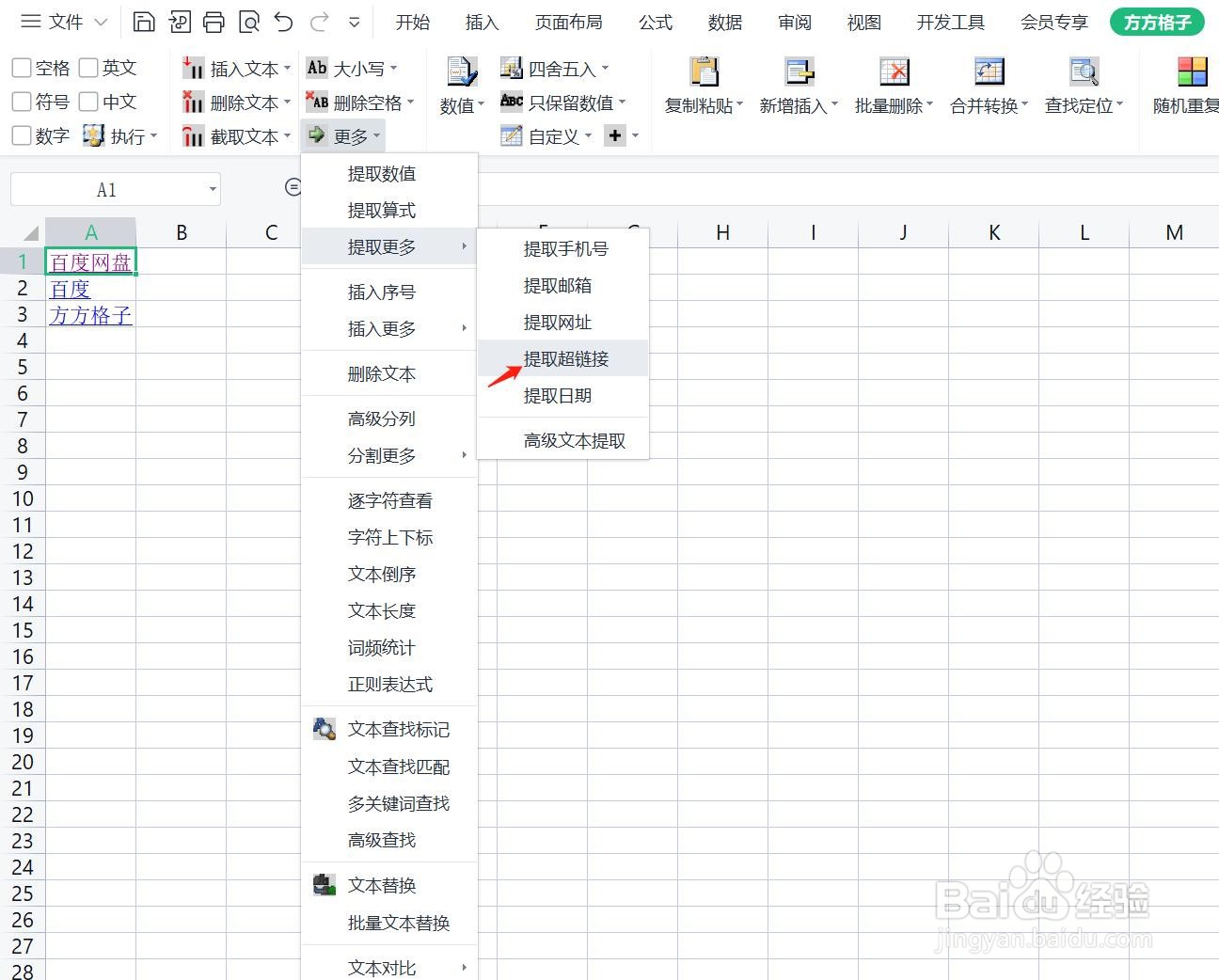Select 提取超链接 from the submenu
Image resolution: width=1219 pixels, height=980 pixels.
coord(563,358)
